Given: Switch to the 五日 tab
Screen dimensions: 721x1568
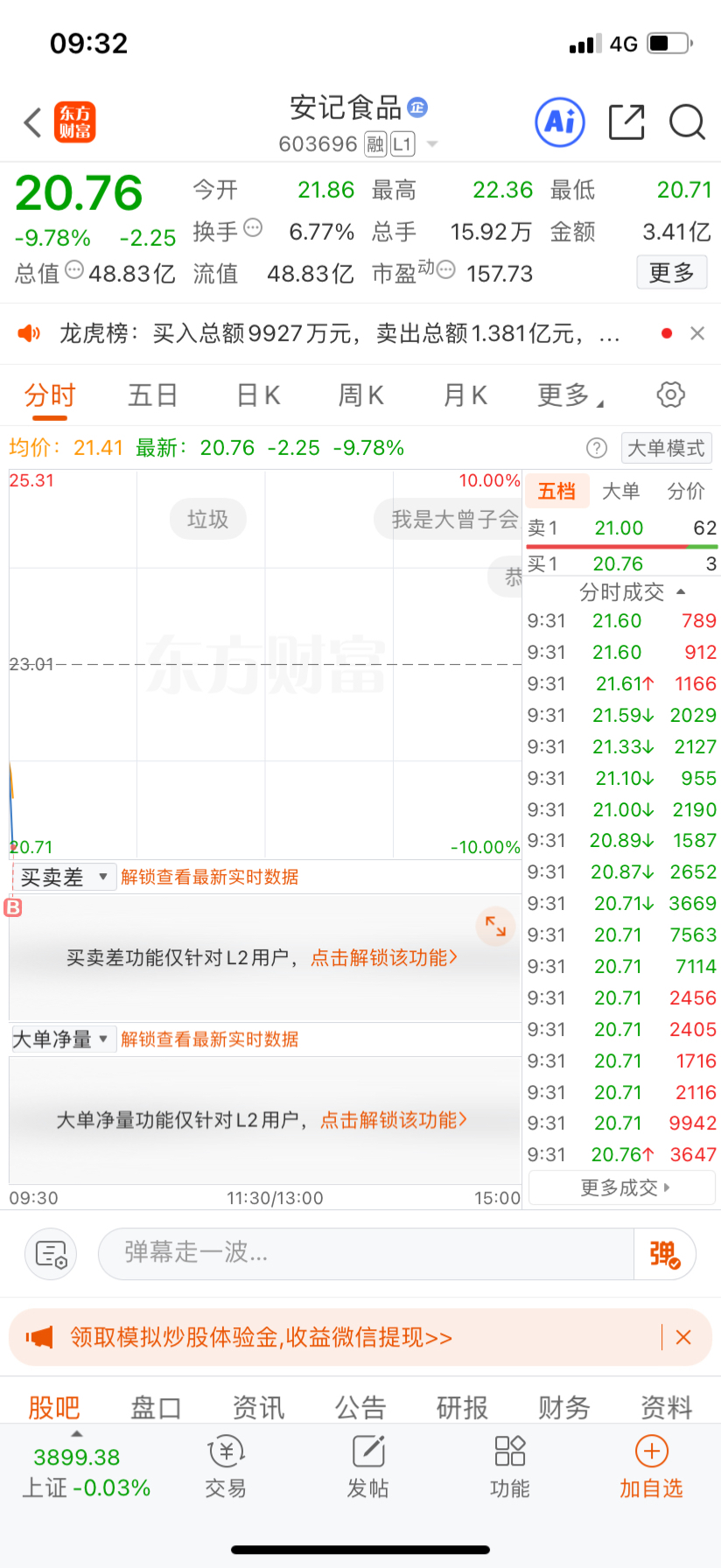Looking at the screenshot, I should click(x=153, y=395).
